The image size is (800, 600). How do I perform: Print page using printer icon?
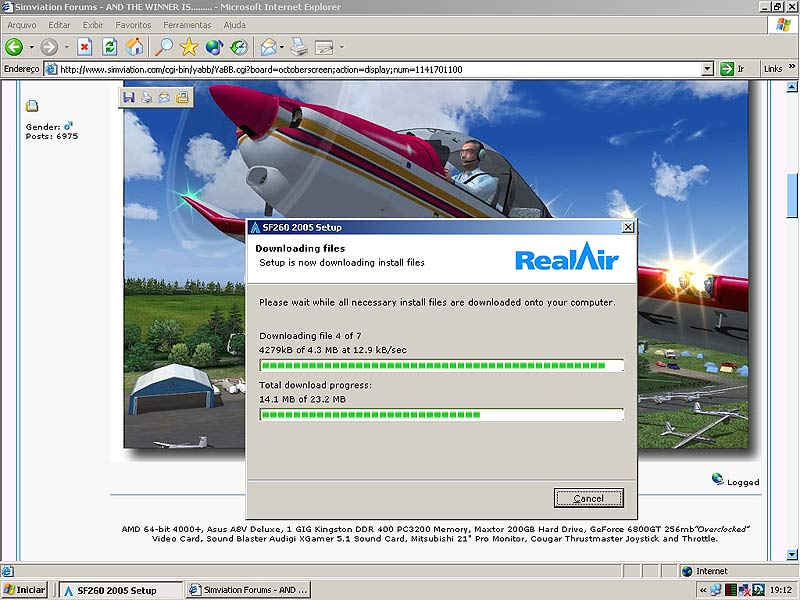click(x=299, y=46)
